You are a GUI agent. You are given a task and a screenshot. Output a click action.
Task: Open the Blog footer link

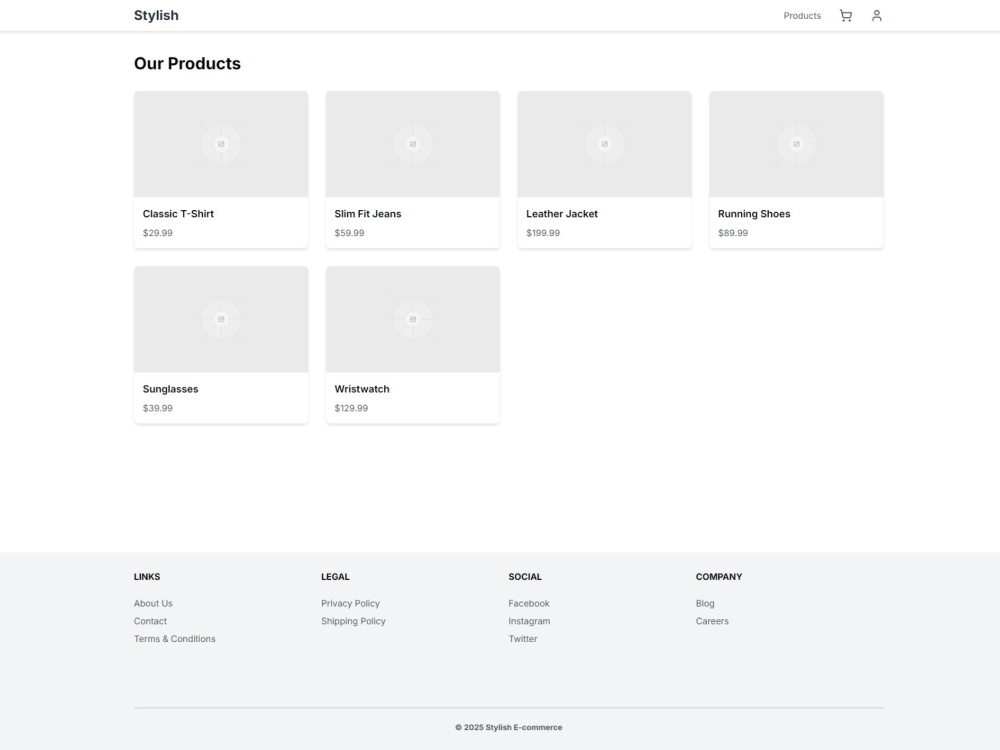705,603
